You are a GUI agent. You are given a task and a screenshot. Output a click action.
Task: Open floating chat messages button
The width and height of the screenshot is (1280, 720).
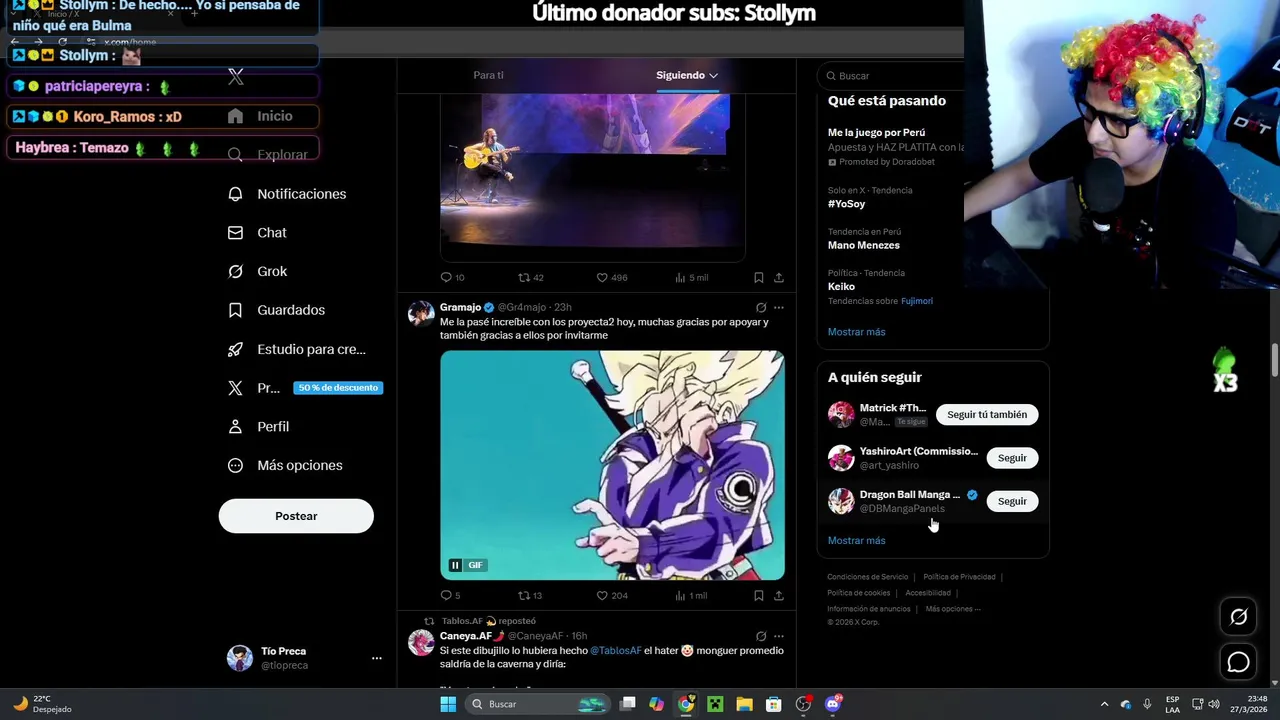[1238, 662]
